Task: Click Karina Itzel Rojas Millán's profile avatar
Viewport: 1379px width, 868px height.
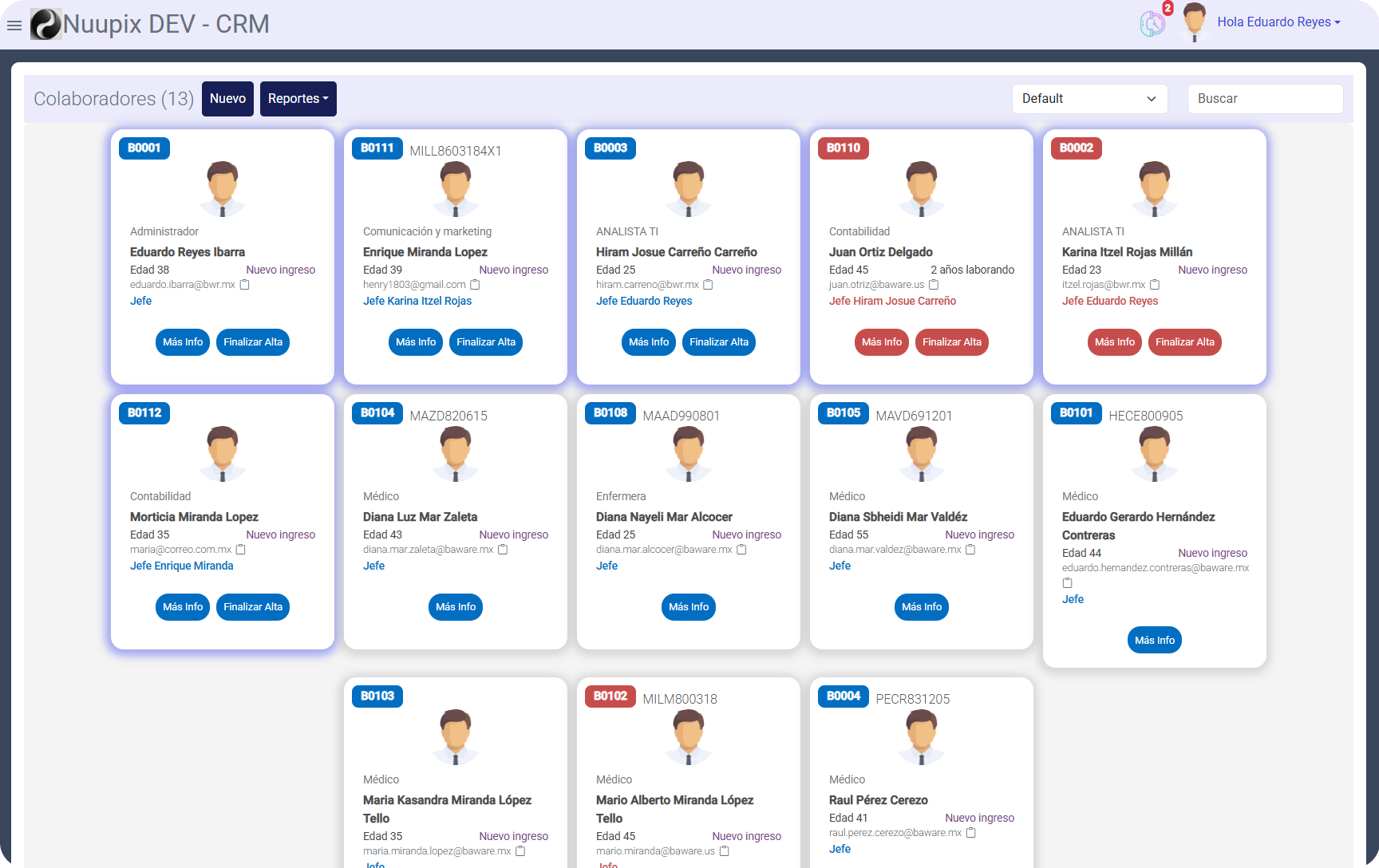Action: tap(1154, 189)
